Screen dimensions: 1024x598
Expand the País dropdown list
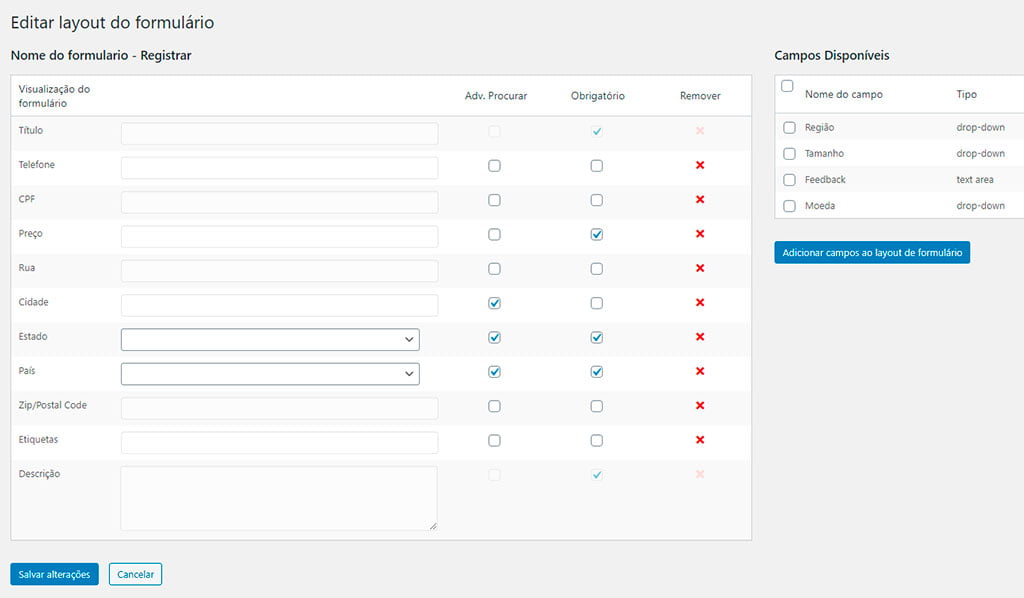click(270, 374)
